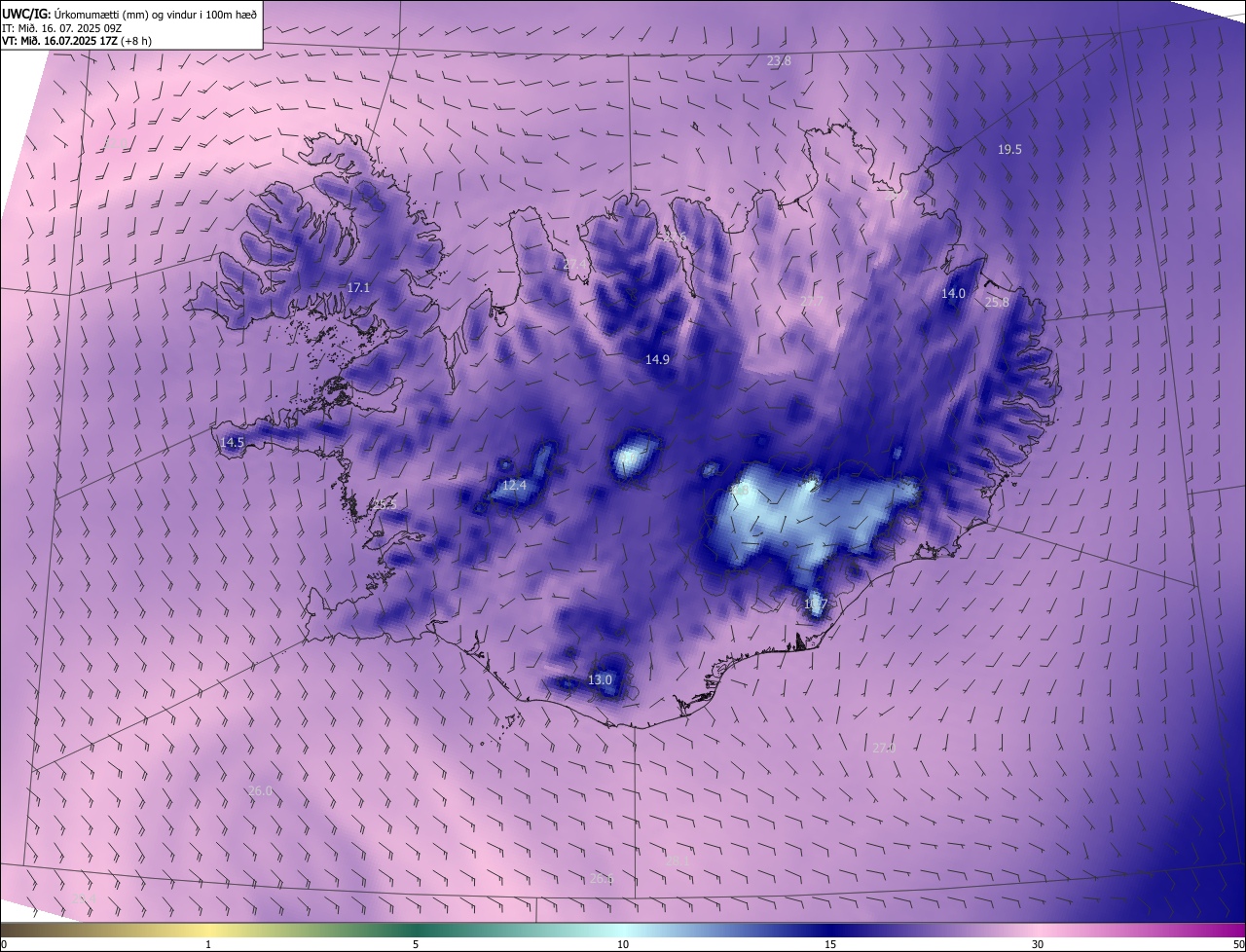
Task: Click the 14.0 value in the east
Action: [953, 293]
